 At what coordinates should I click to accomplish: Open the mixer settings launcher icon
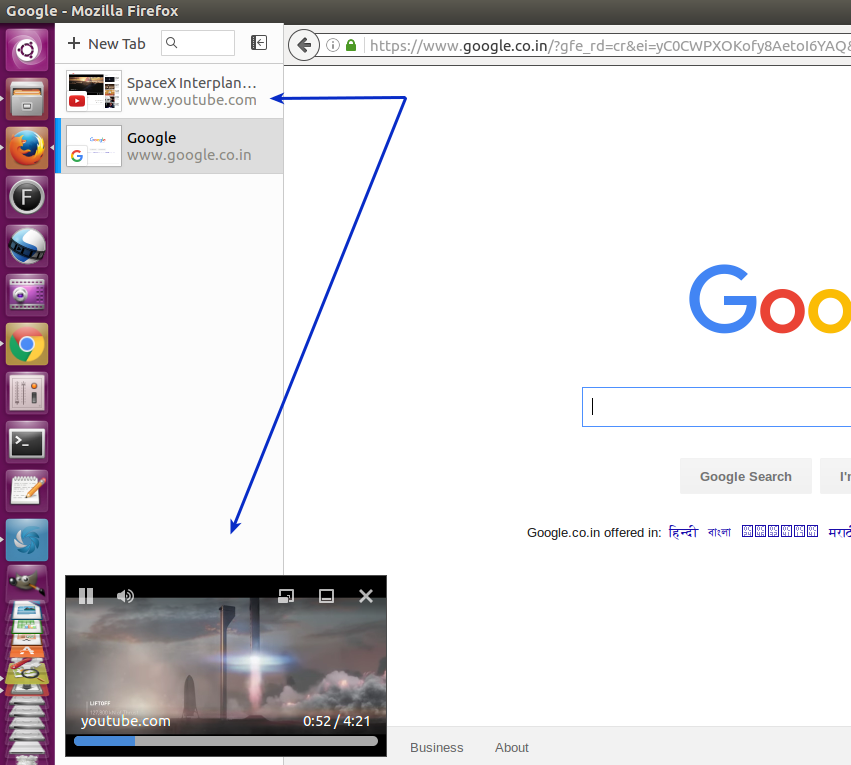pos(27,393)
